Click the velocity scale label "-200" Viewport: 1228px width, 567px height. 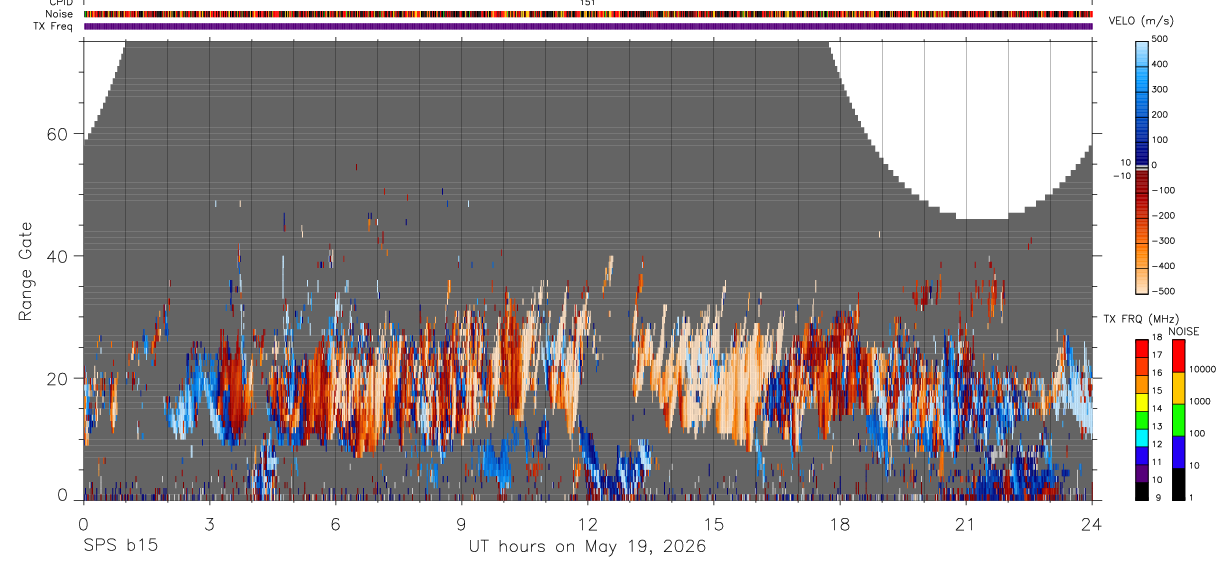pos(1162,216)
